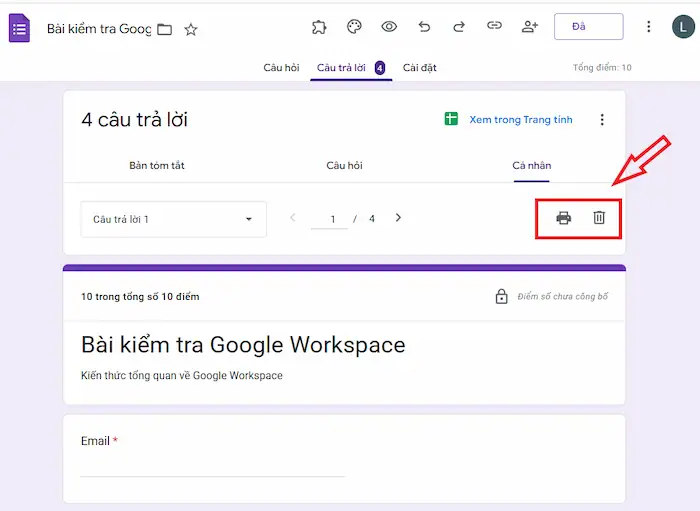Image resolution: width=700 pixels, height=511 pixels.
Task: Delete this response with trash icon
Action: click(x=599, y=218)
